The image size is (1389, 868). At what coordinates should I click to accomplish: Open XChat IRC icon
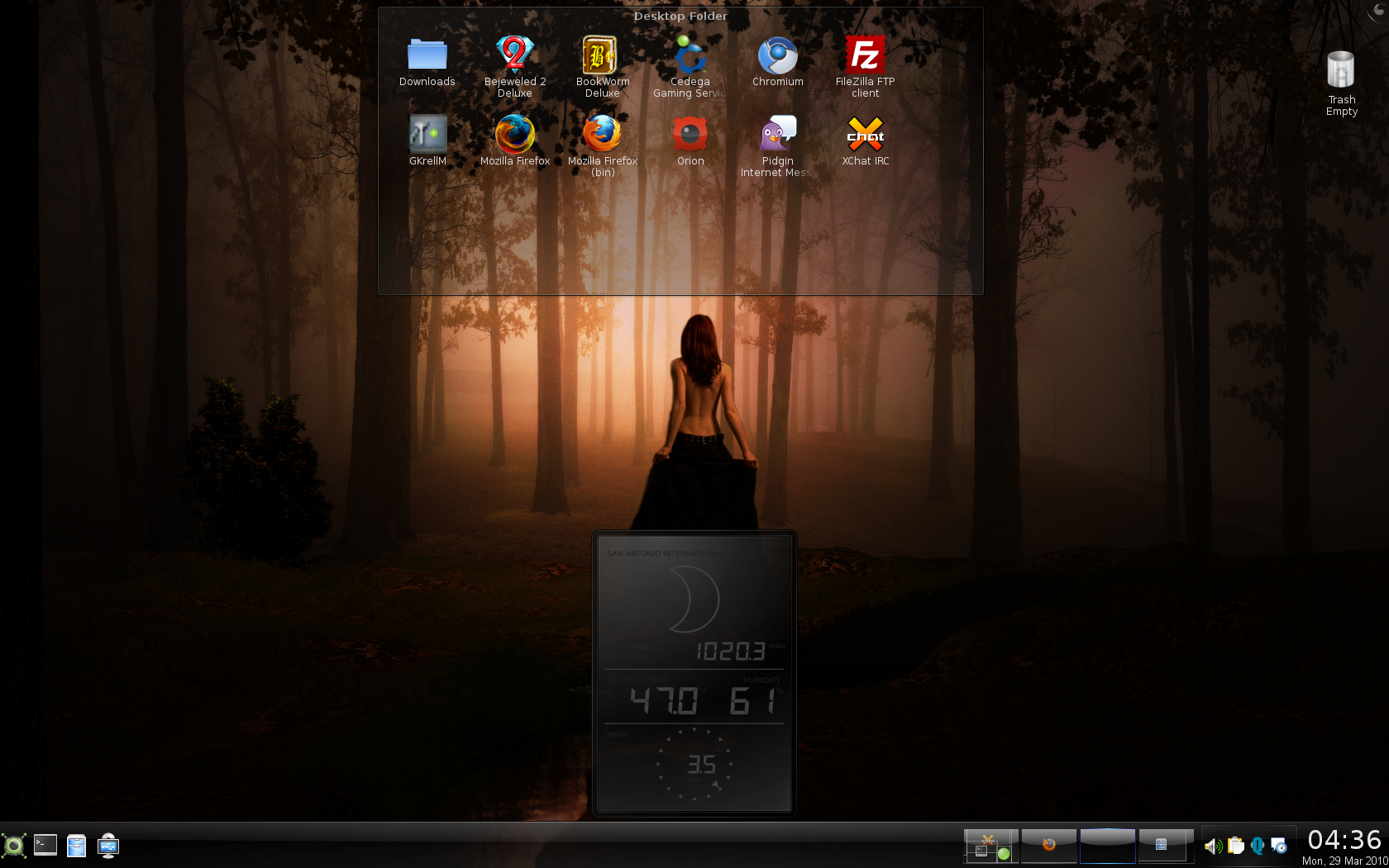[865, 134]
